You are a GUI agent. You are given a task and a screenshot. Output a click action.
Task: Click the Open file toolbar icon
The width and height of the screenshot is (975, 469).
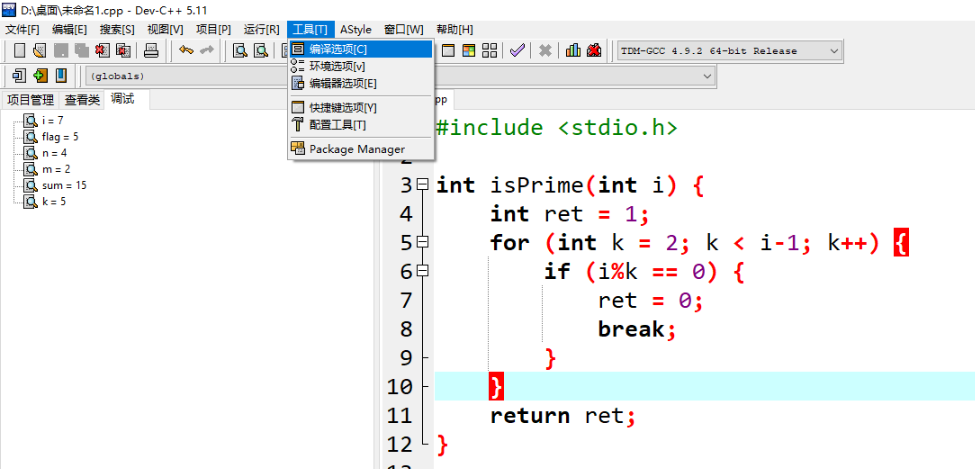(40, 51)
